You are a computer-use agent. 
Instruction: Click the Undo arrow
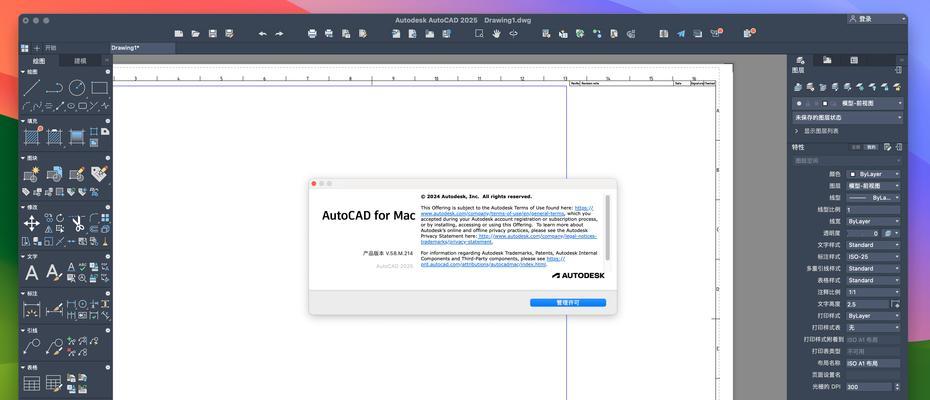262,34
